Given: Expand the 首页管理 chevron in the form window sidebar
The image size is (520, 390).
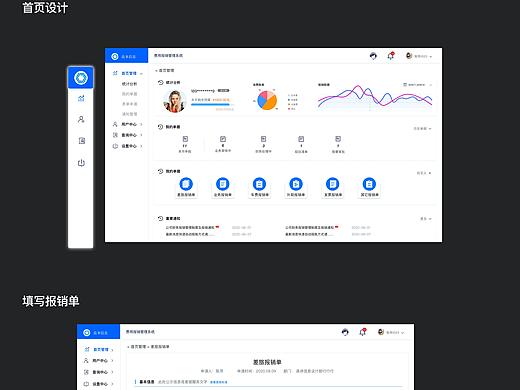Looking at the screenshot, I should 112,350.
